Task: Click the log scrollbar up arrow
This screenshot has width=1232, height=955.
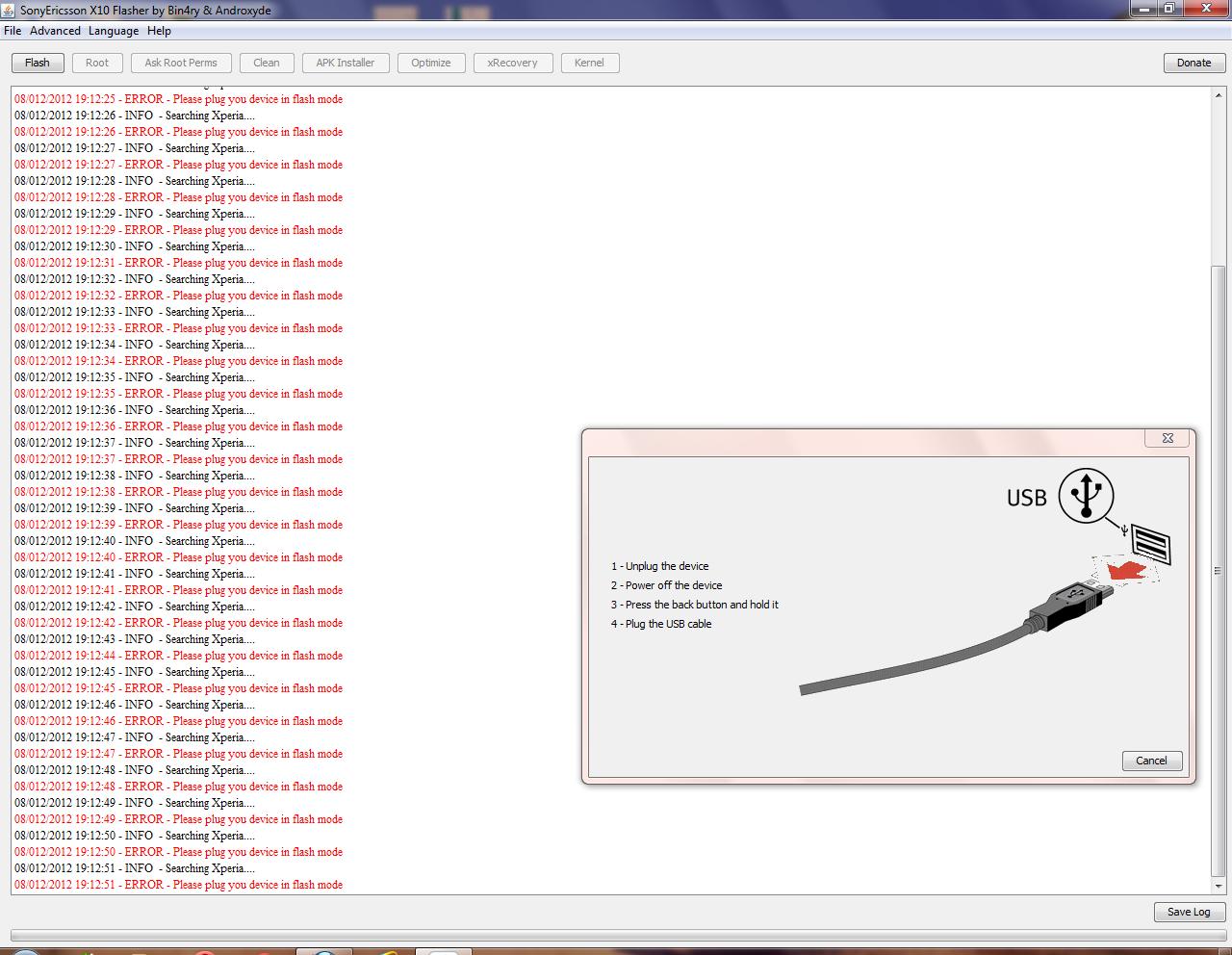Action: (x=1219, y=96)
